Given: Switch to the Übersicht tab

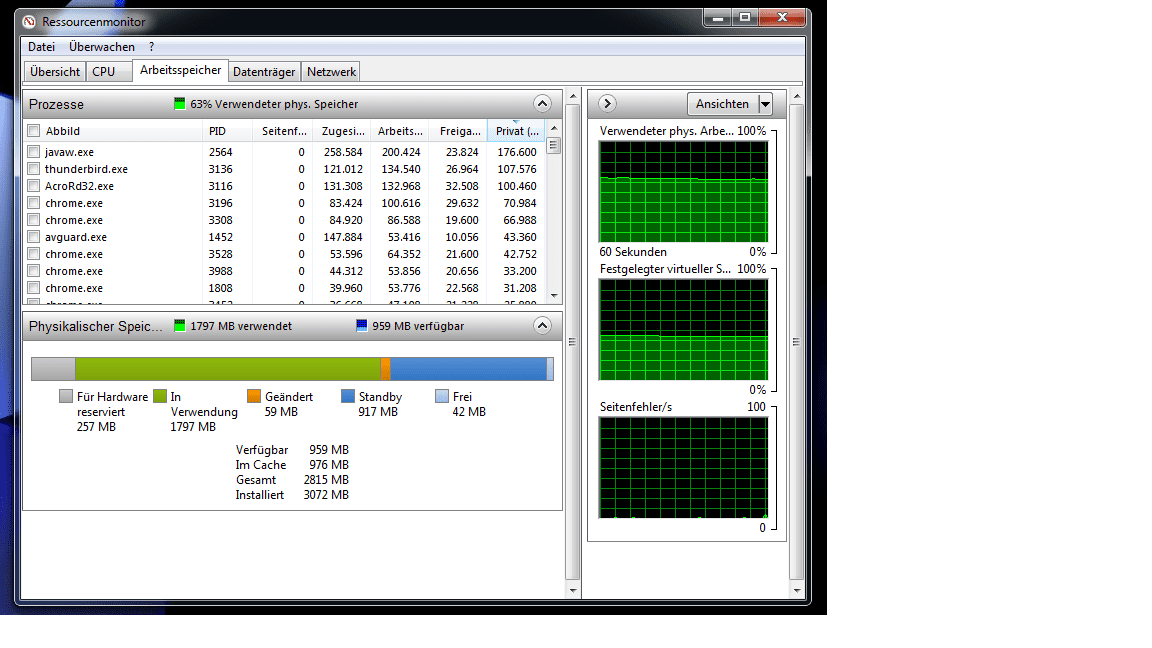Looking at the screenshot, I should point(55,71).
